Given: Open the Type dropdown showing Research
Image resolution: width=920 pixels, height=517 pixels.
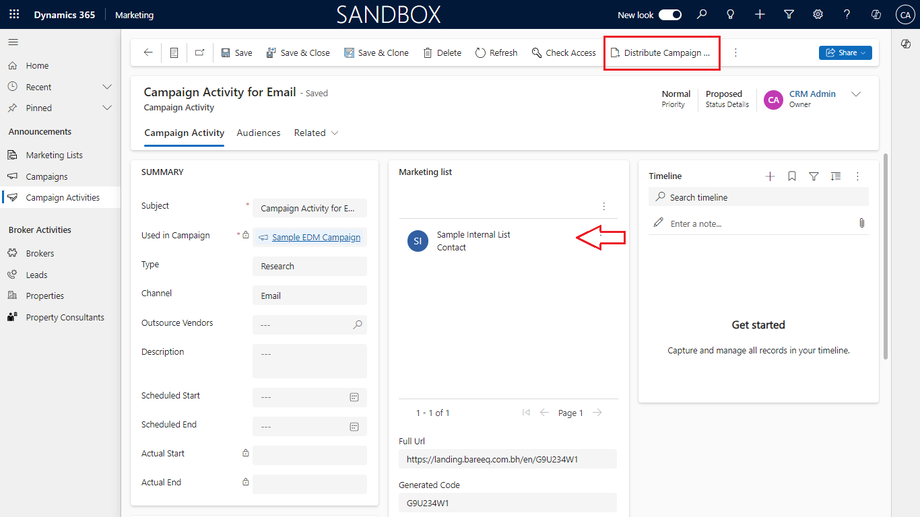Looking at the screenshot, I should point(310,266).
